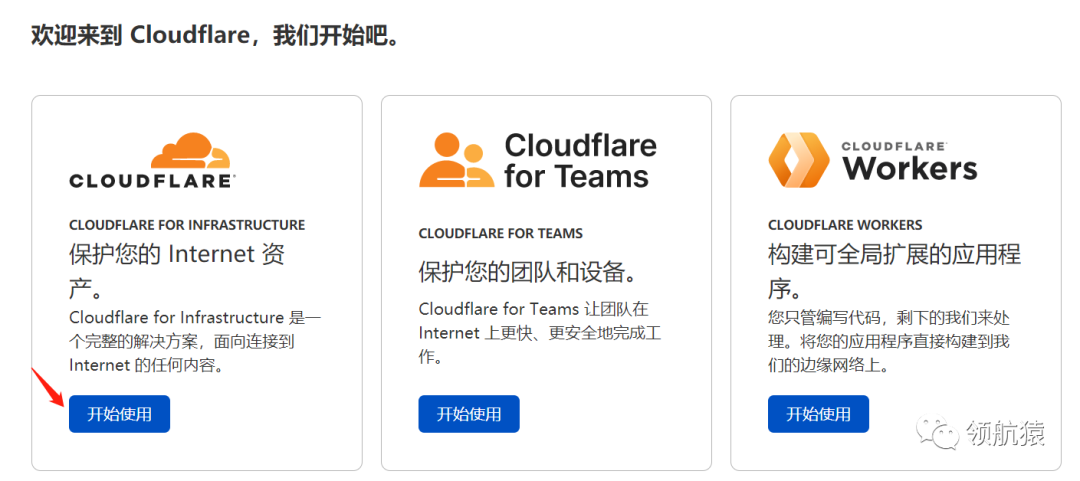Click the Teams description about Internet 上更快
The image size is (1080, 481).
tap(539, 332)
